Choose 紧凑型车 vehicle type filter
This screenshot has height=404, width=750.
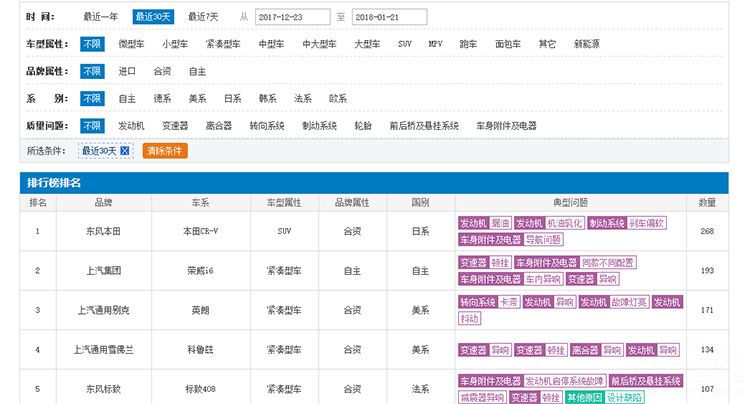(221, 44)
